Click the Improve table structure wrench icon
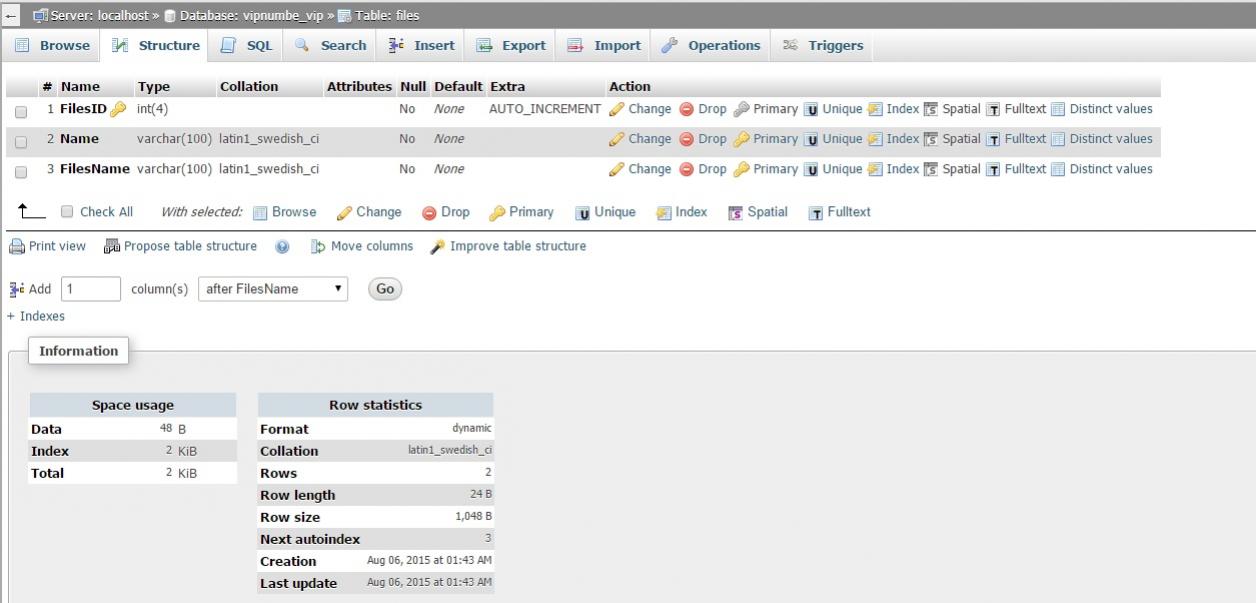 click(x=438, y=246)
